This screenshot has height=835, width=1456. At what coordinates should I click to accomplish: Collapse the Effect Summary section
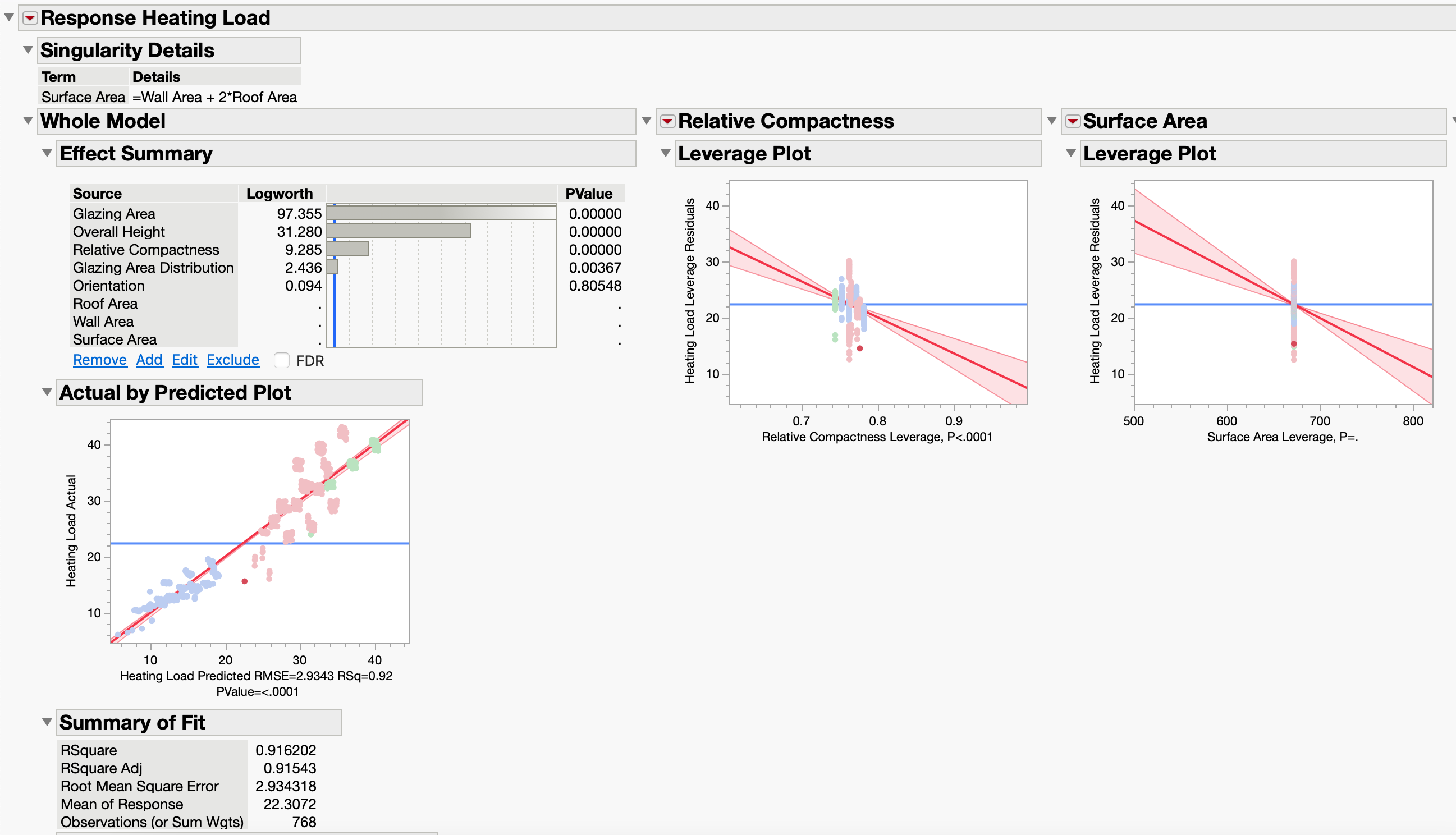[47, 154]
